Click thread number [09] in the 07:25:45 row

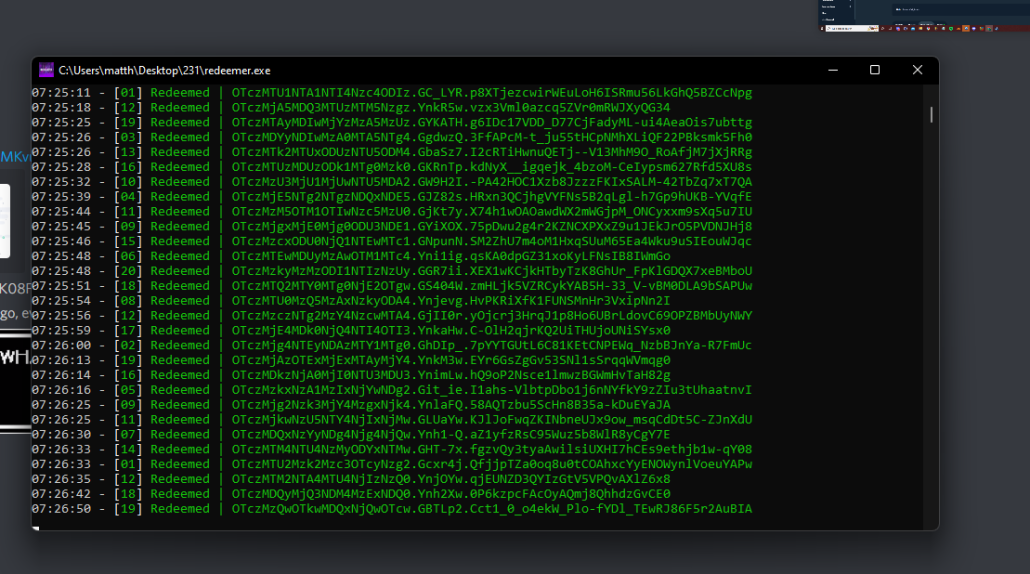pyautogui.click(x=128, y=227)
